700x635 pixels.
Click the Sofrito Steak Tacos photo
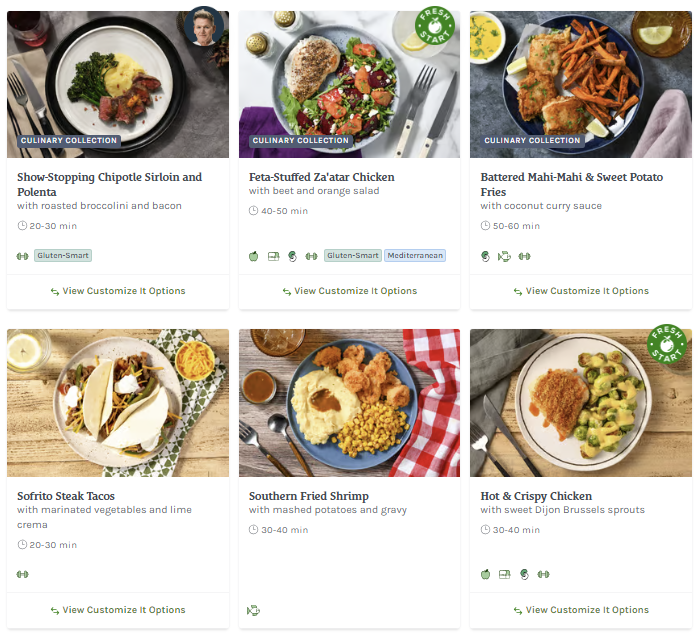(x=118, y=402)
